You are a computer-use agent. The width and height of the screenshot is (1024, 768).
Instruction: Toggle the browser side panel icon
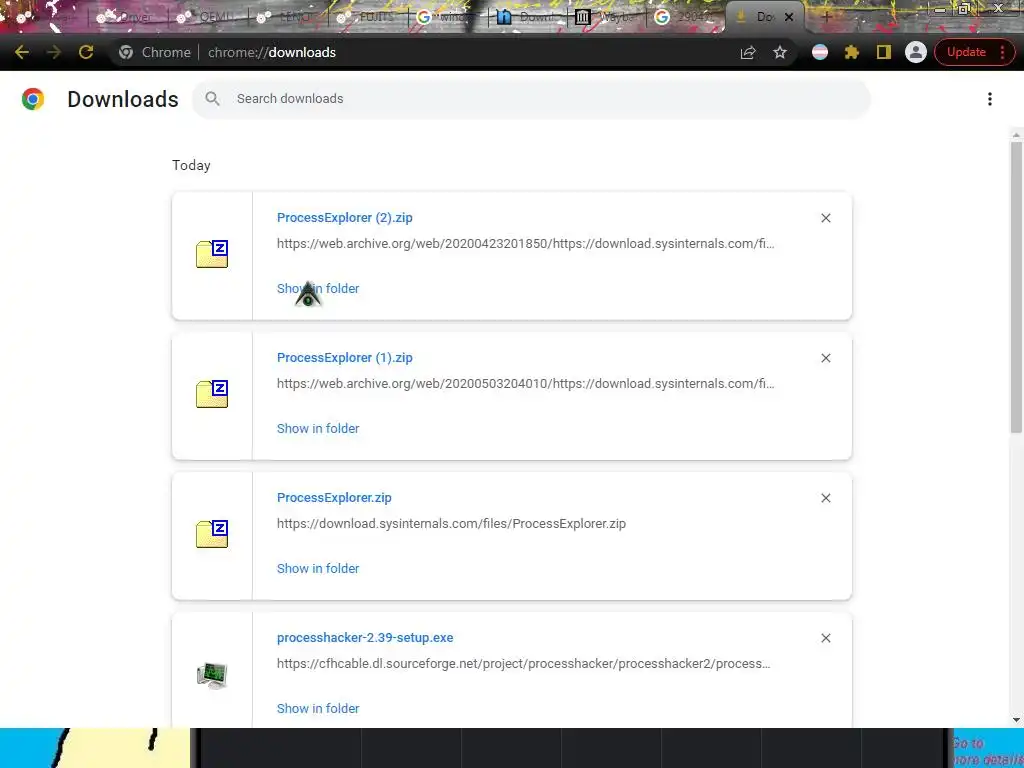(x=884, y=52)
